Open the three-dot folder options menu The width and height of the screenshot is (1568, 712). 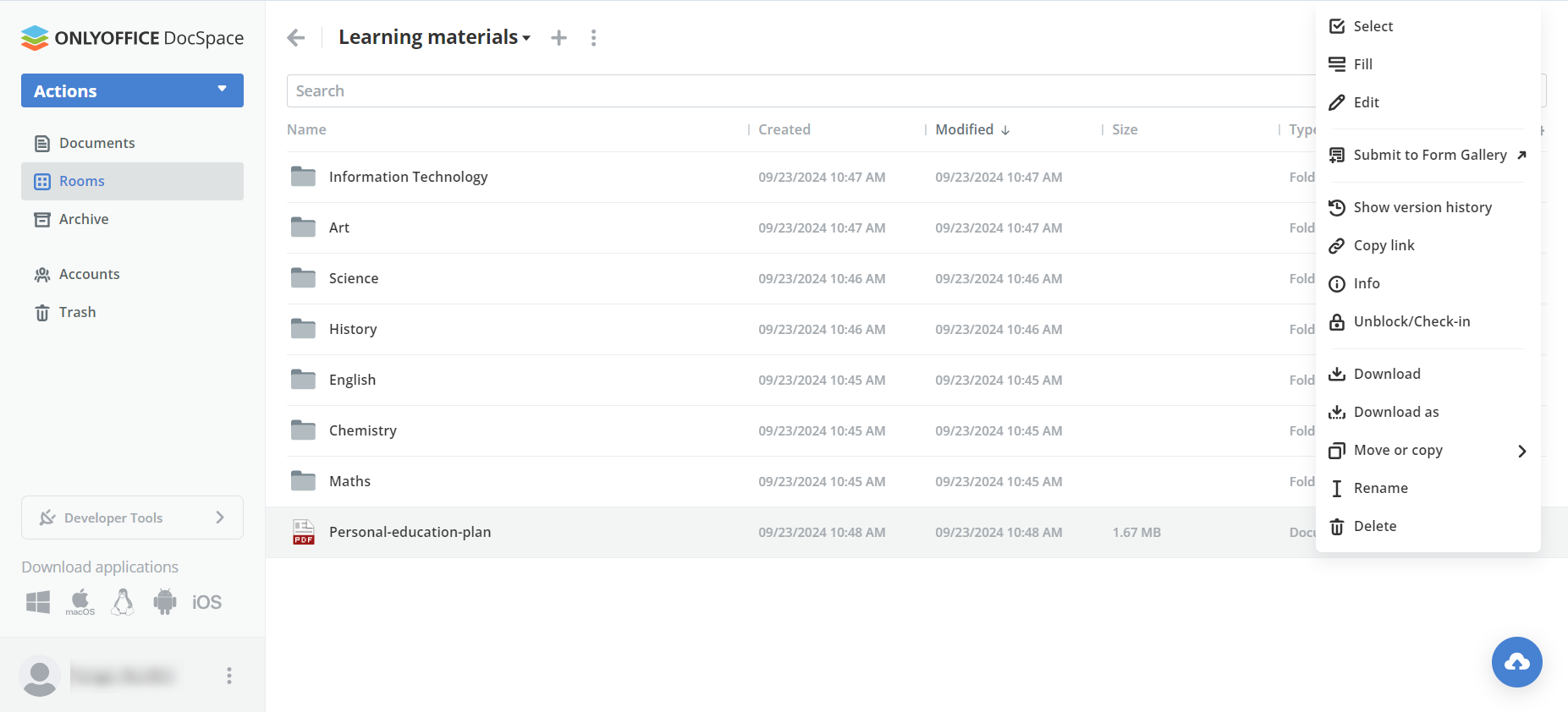click(x=593, y=38)
